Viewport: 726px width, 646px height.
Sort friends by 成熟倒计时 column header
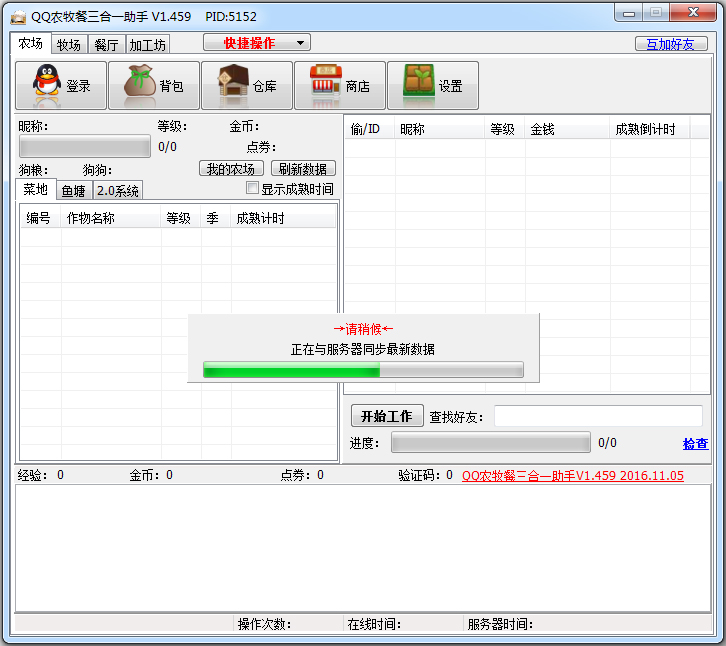point(650,129)
